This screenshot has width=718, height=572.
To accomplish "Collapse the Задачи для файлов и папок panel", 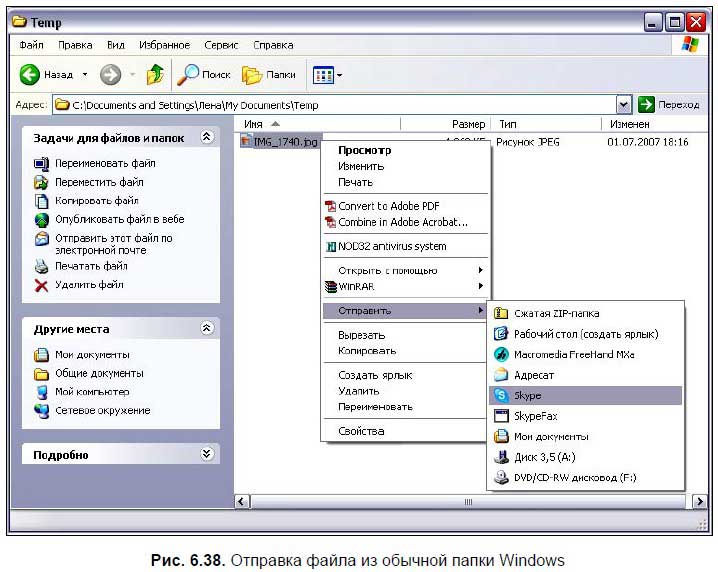I will coord(207,137).
